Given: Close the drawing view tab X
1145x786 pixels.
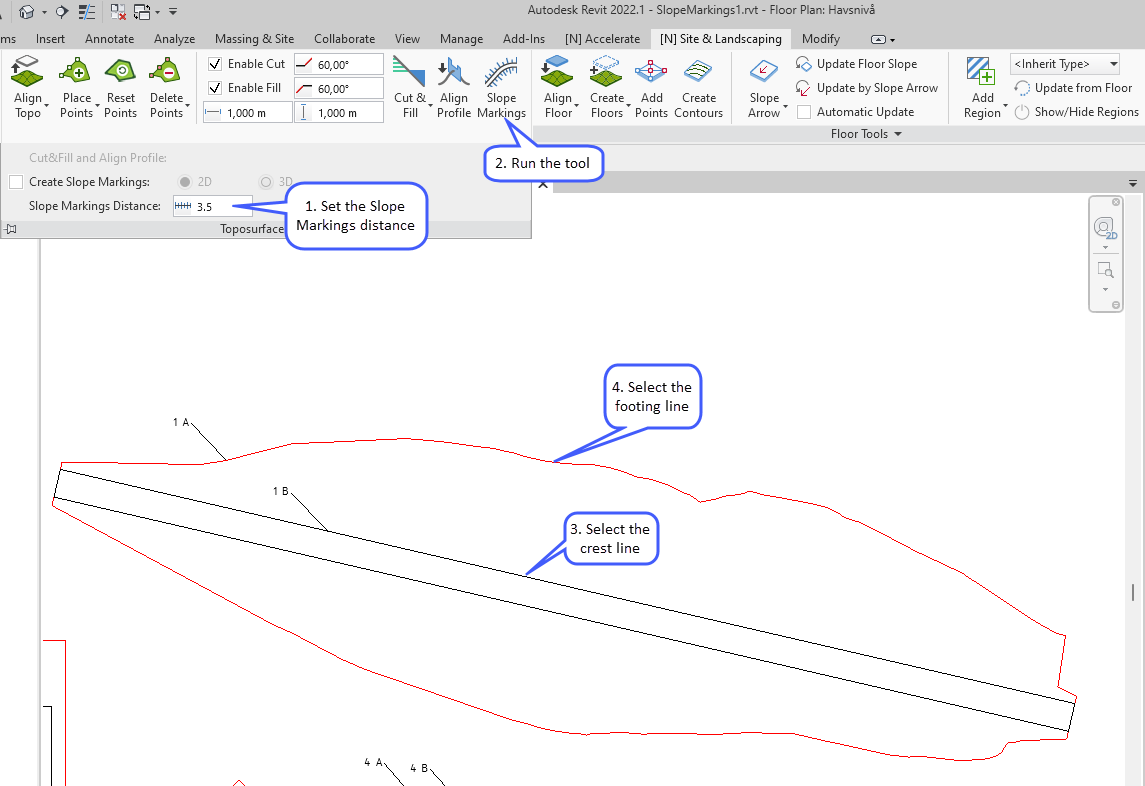Looking at the screenshot, I should click(543, 184).
